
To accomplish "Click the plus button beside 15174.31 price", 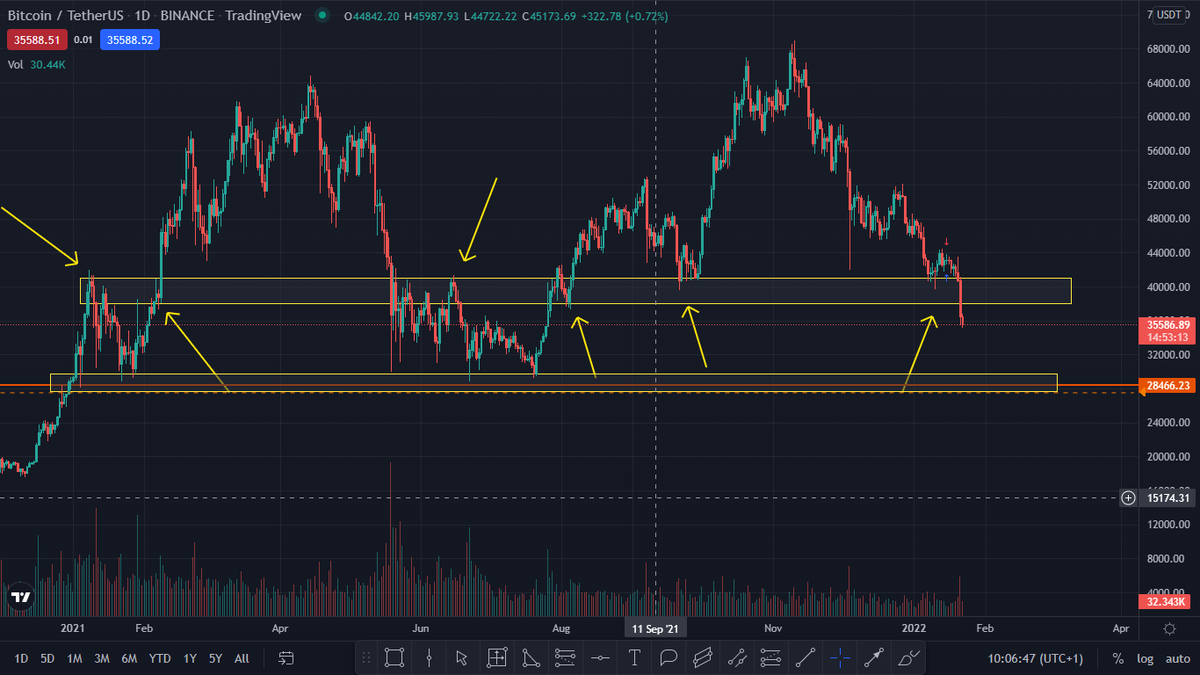I will click(x=1128, y=497).
